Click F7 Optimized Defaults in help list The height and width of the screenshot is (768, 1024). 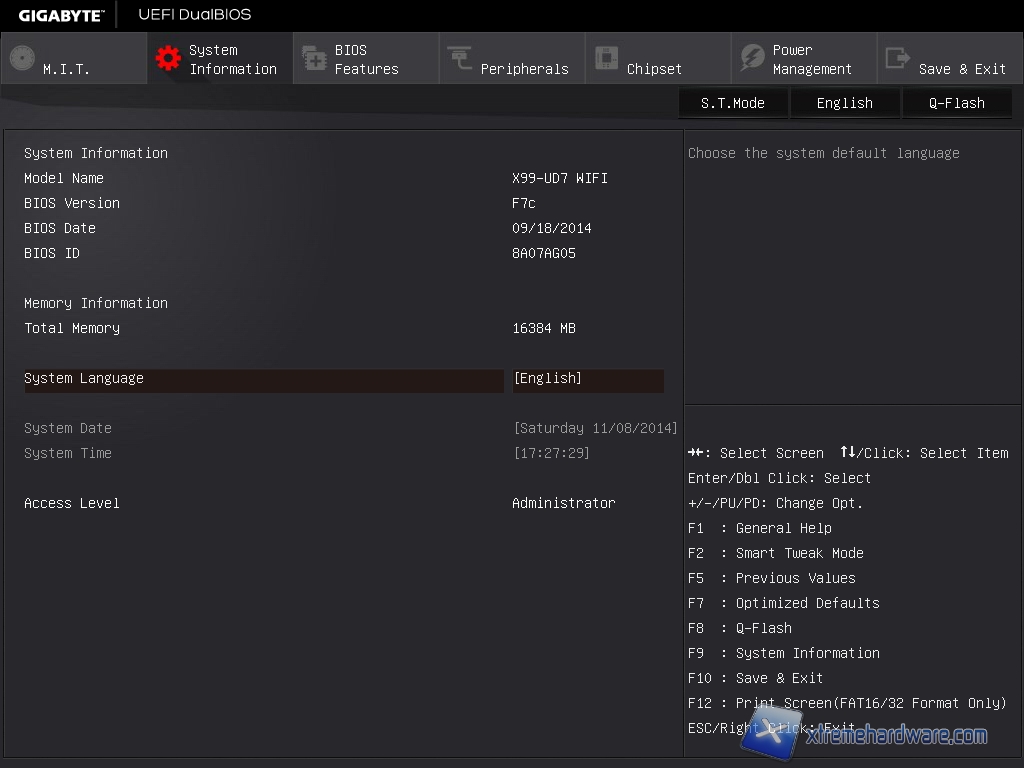click(x=783, y=603)
